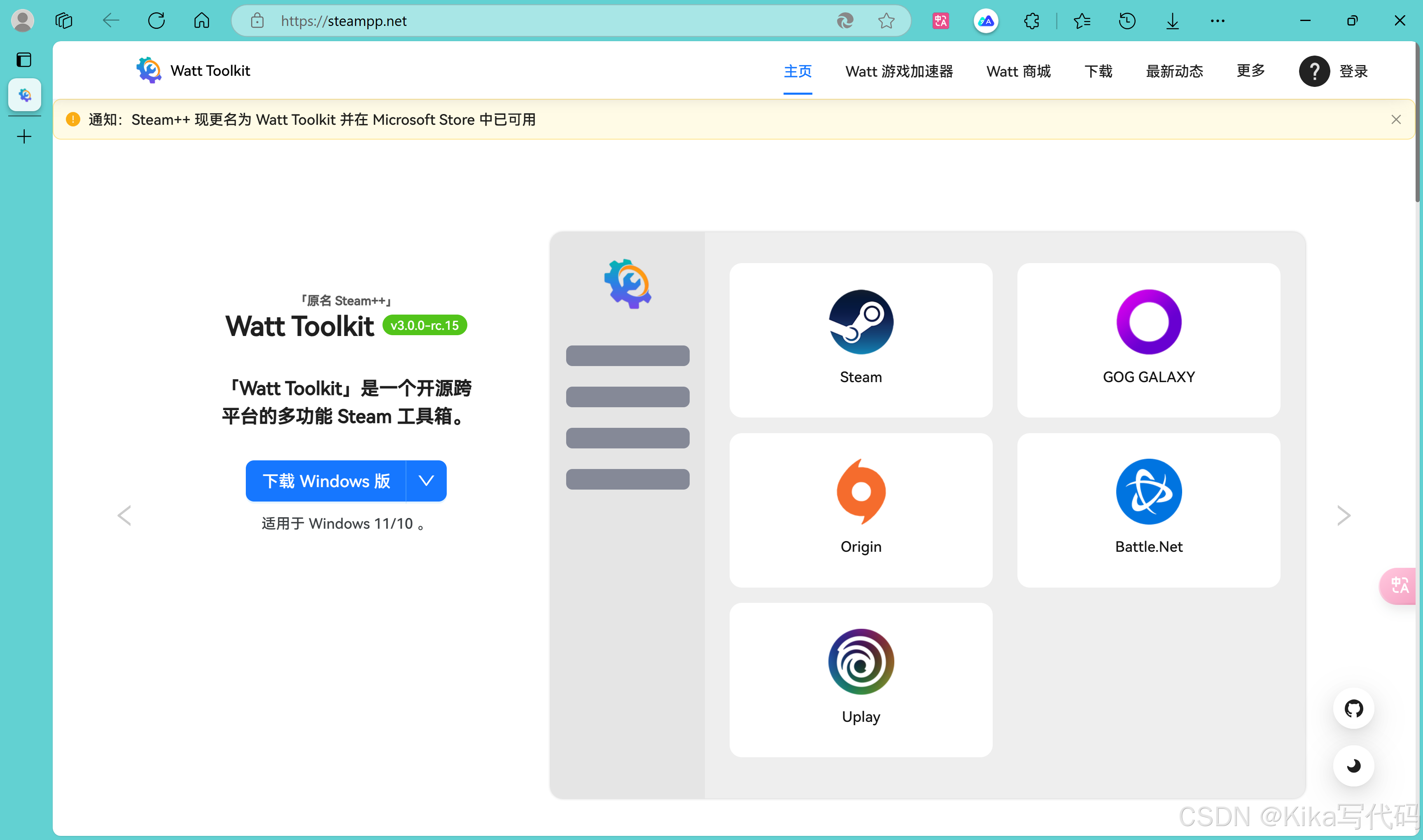Image resolution: width=1423 pixels, height=840 pixels.
Task: Click 下载 Windows 版 button
Action: click(x=326, y=481)
